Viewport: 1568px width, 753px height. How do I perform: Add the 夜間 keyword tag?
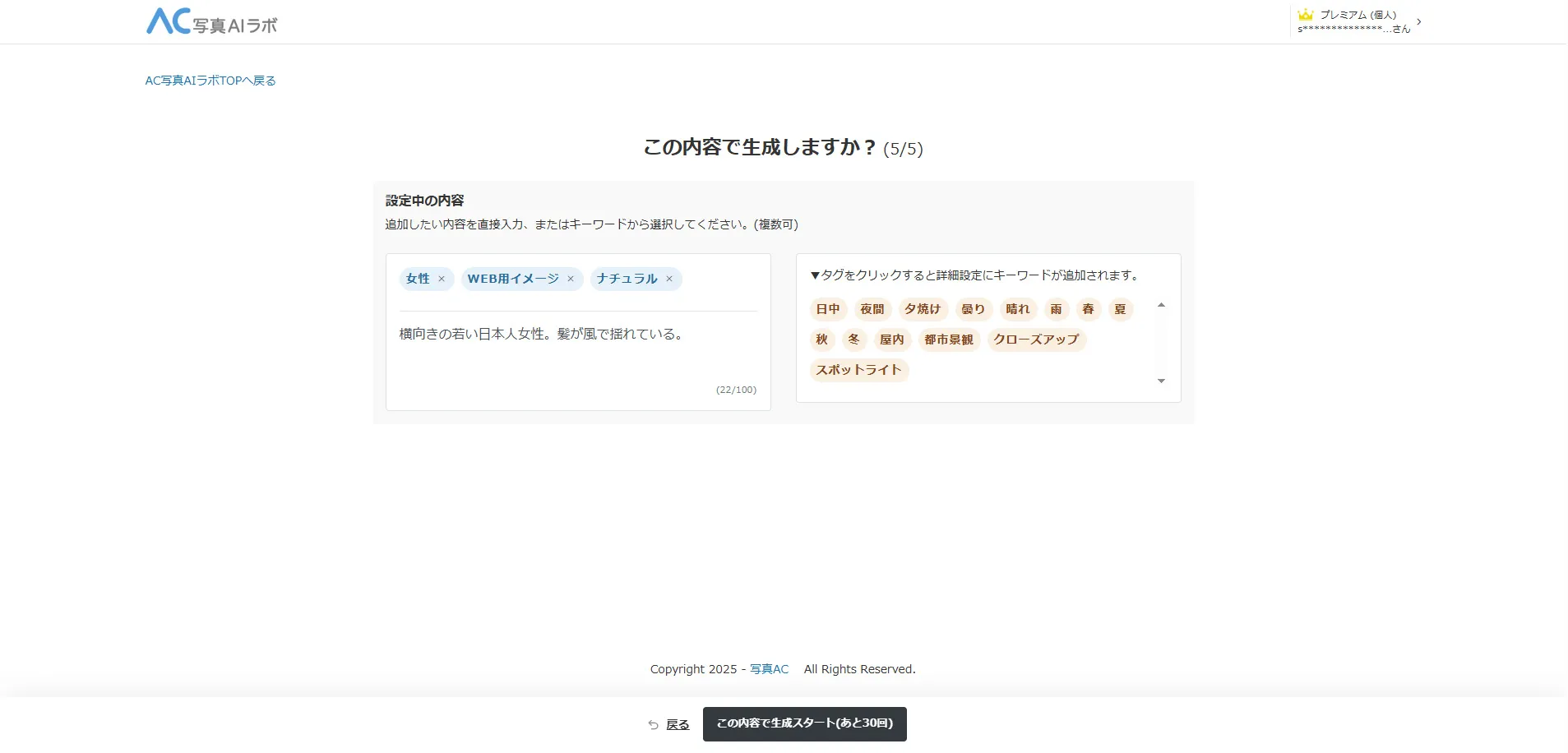[x=872, y=309]
